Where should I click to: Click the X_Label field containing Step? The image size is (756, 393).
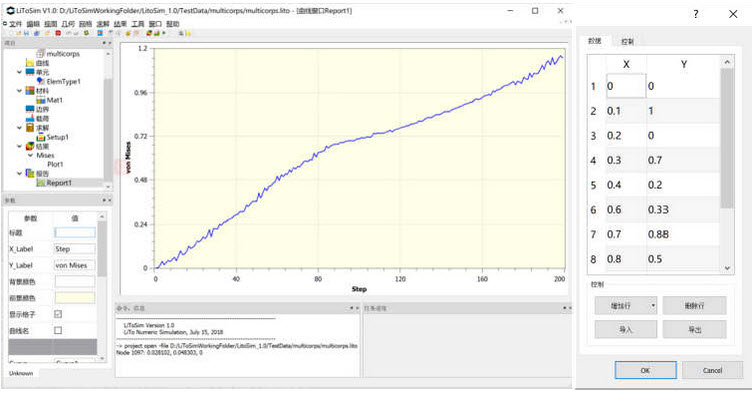[x=75, y=249]
